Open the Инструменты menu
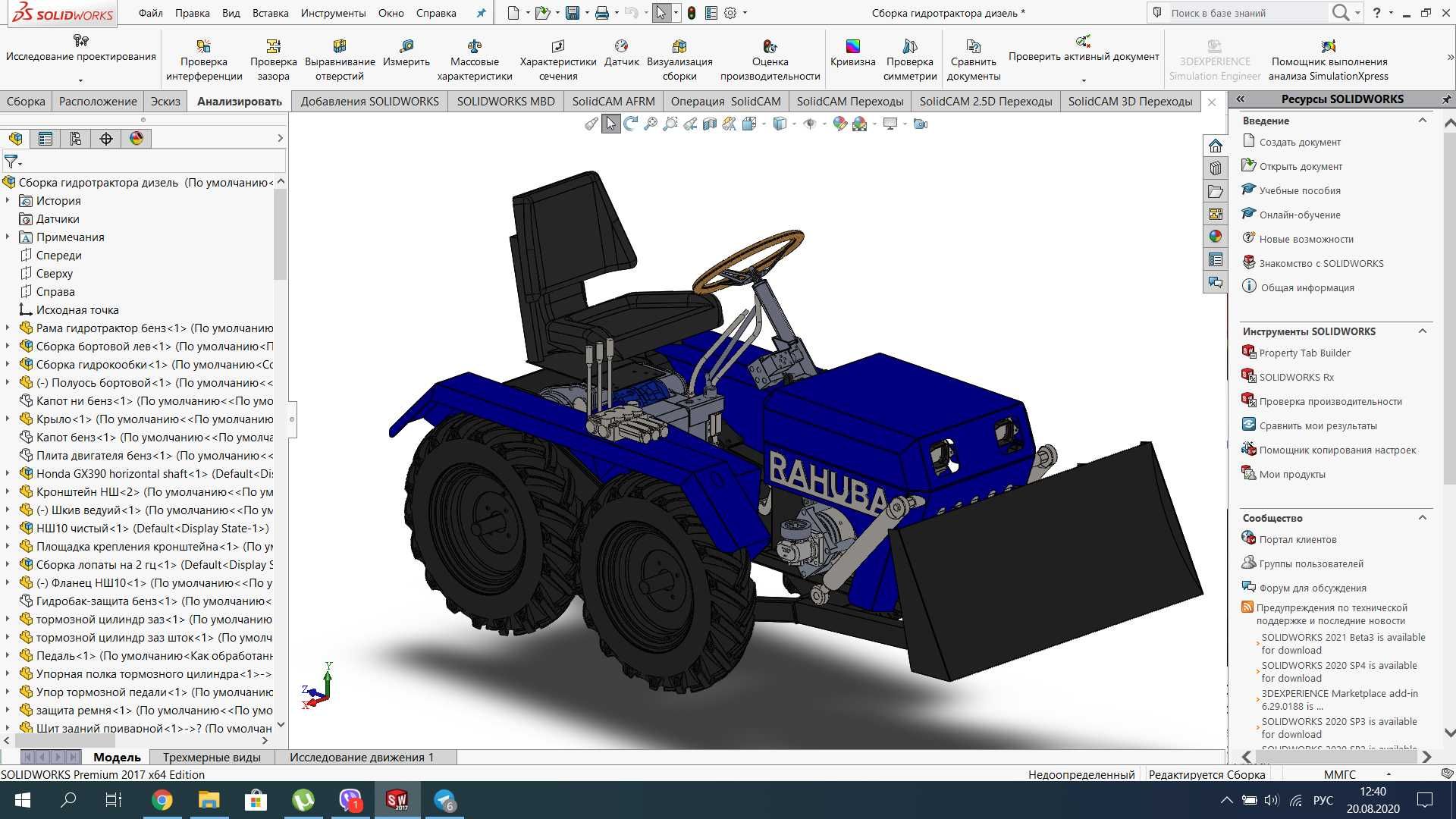Image resolution: width=1456 pixels, height=819 pixels. (333, 13)
